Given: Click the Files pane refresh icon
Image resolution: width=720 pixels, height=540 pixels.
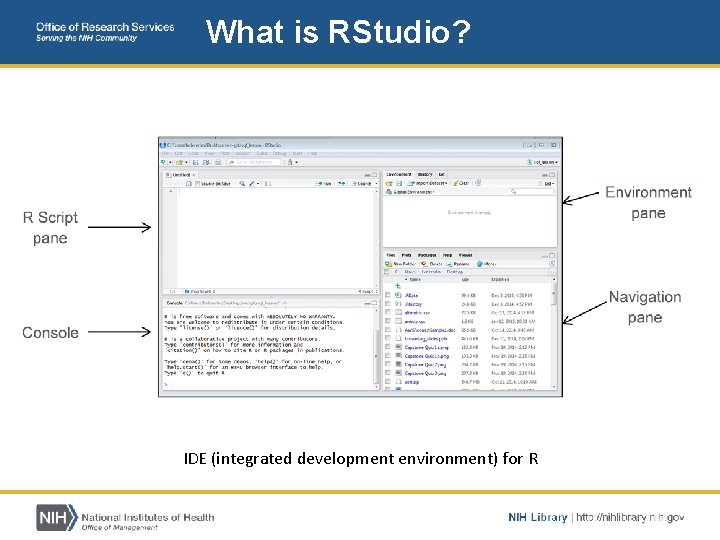Looking at the screenshot, I should tap(552, 264).
